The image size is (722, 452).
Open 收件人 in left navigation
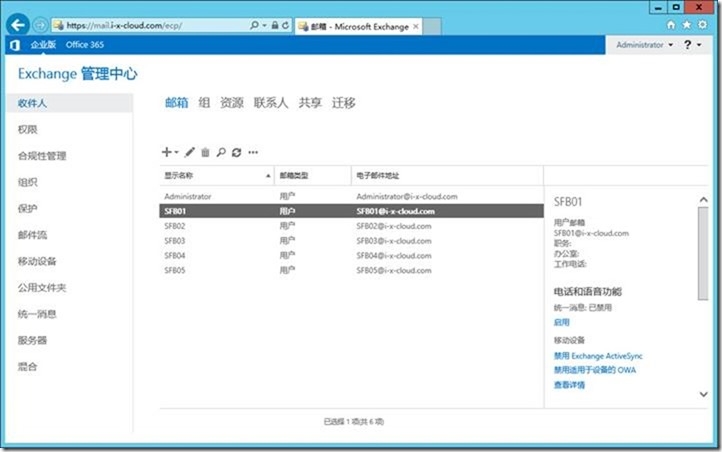tap(70, 103)
